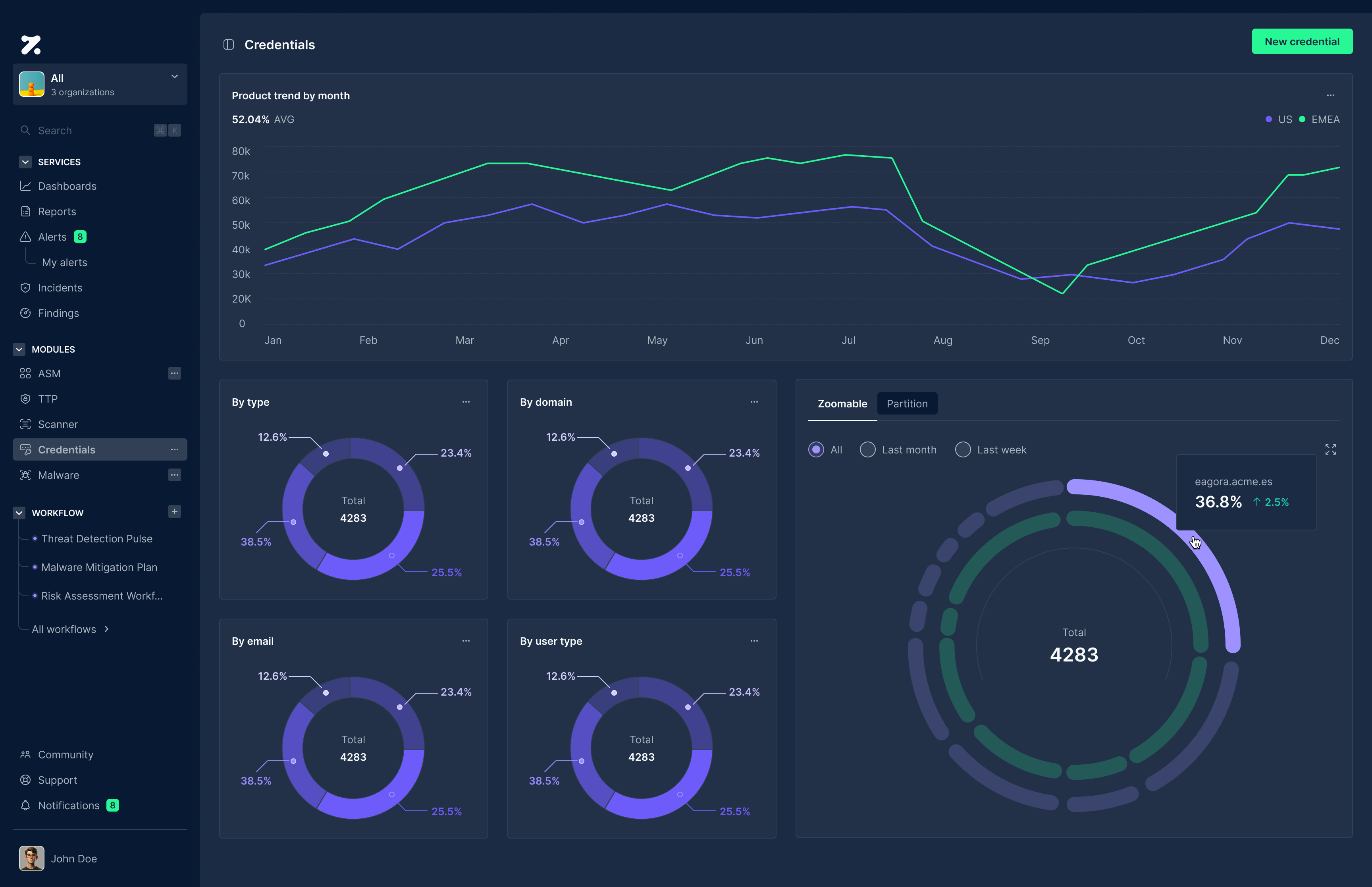Open more options for ASM module
This screenshot has width=1372, height=887.
point(174,373)
